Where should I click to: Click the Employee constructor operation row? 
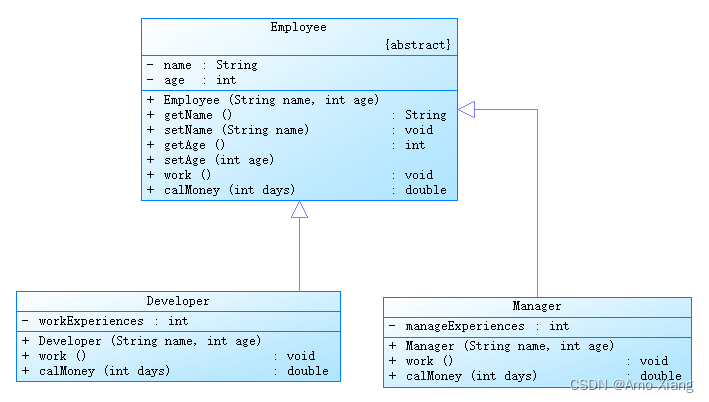(263, 100)
